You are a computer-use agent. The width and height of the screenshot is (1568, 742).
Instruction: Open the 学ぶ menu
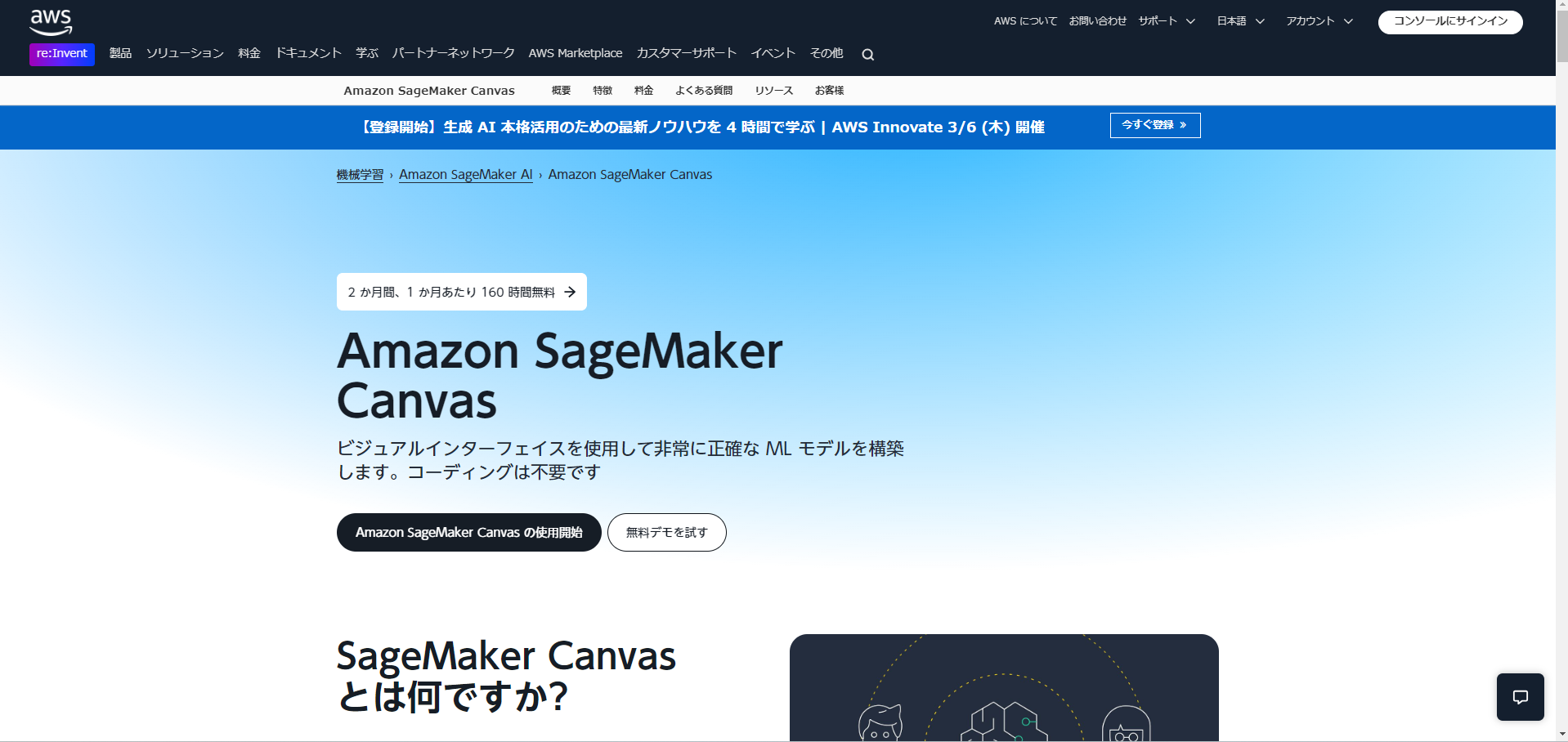pyautogui.click(x=367, y=53)
